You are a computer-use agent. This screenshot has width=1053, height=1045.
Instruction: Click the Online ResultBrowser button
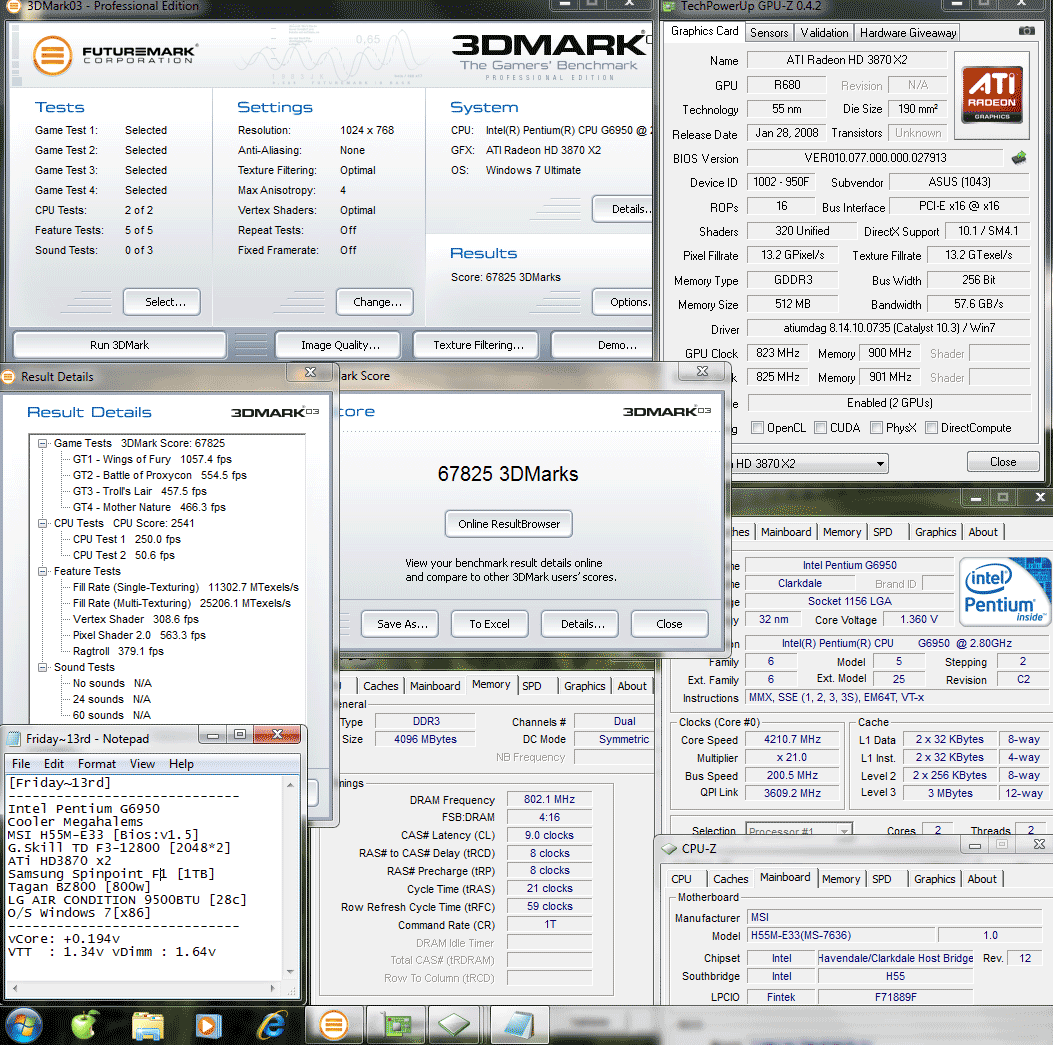pyautogui.click(x=509, y=525)
